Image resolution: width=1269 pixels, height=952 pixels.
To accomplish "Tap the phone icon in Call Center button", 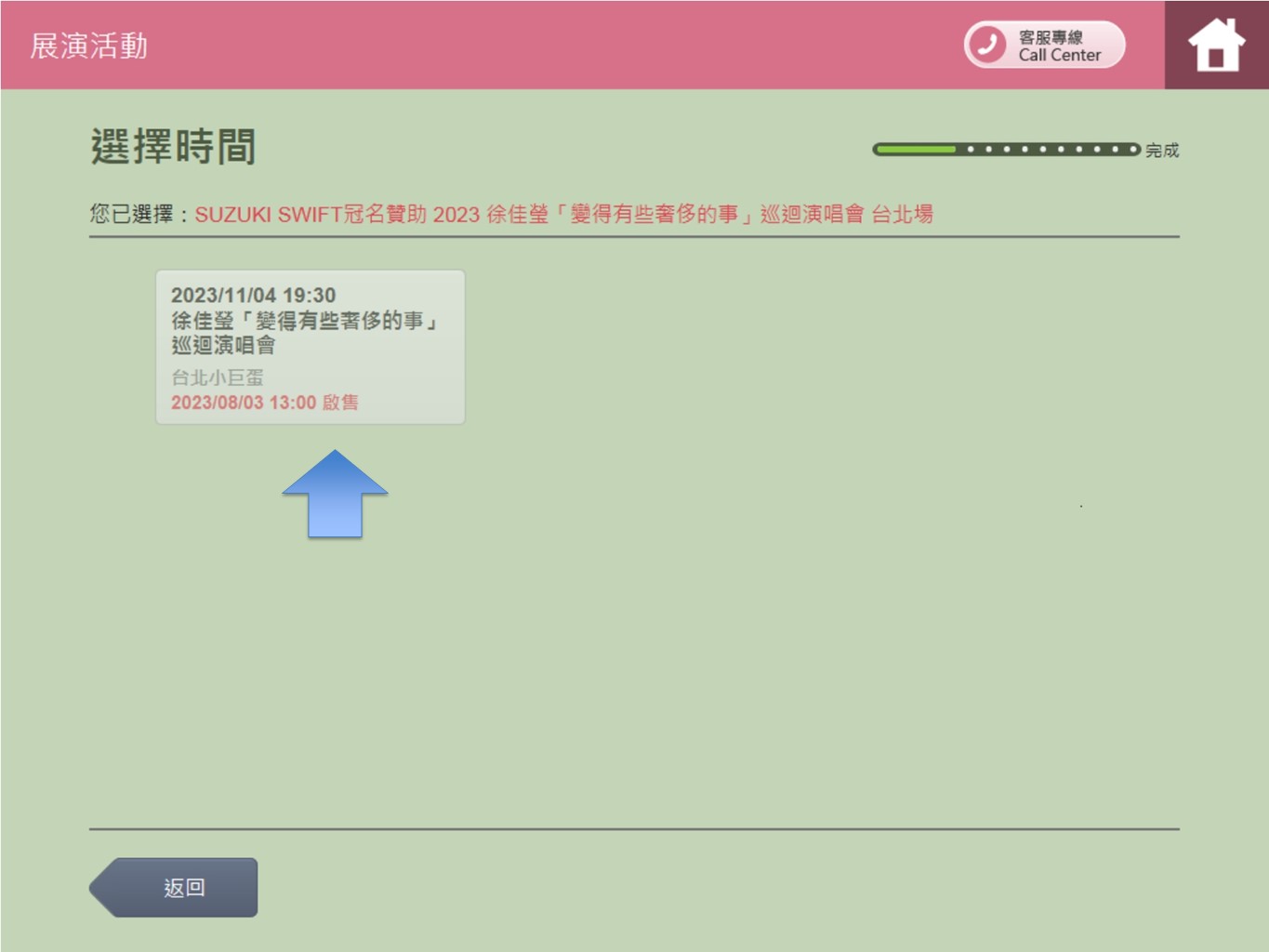I will [x=987, y=45].
